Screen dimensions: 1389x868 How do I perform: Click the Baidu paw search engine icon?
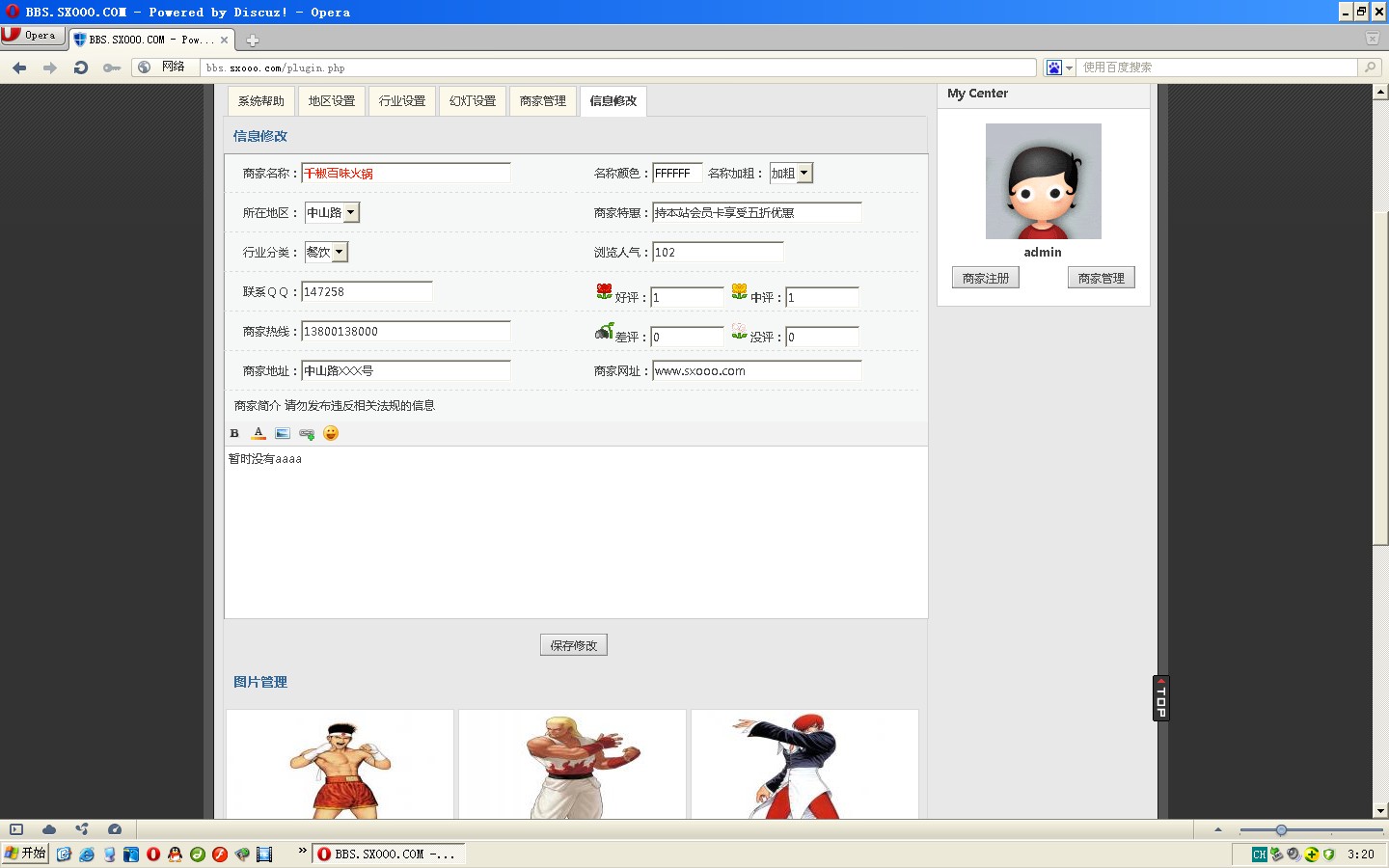[1054, 68]
